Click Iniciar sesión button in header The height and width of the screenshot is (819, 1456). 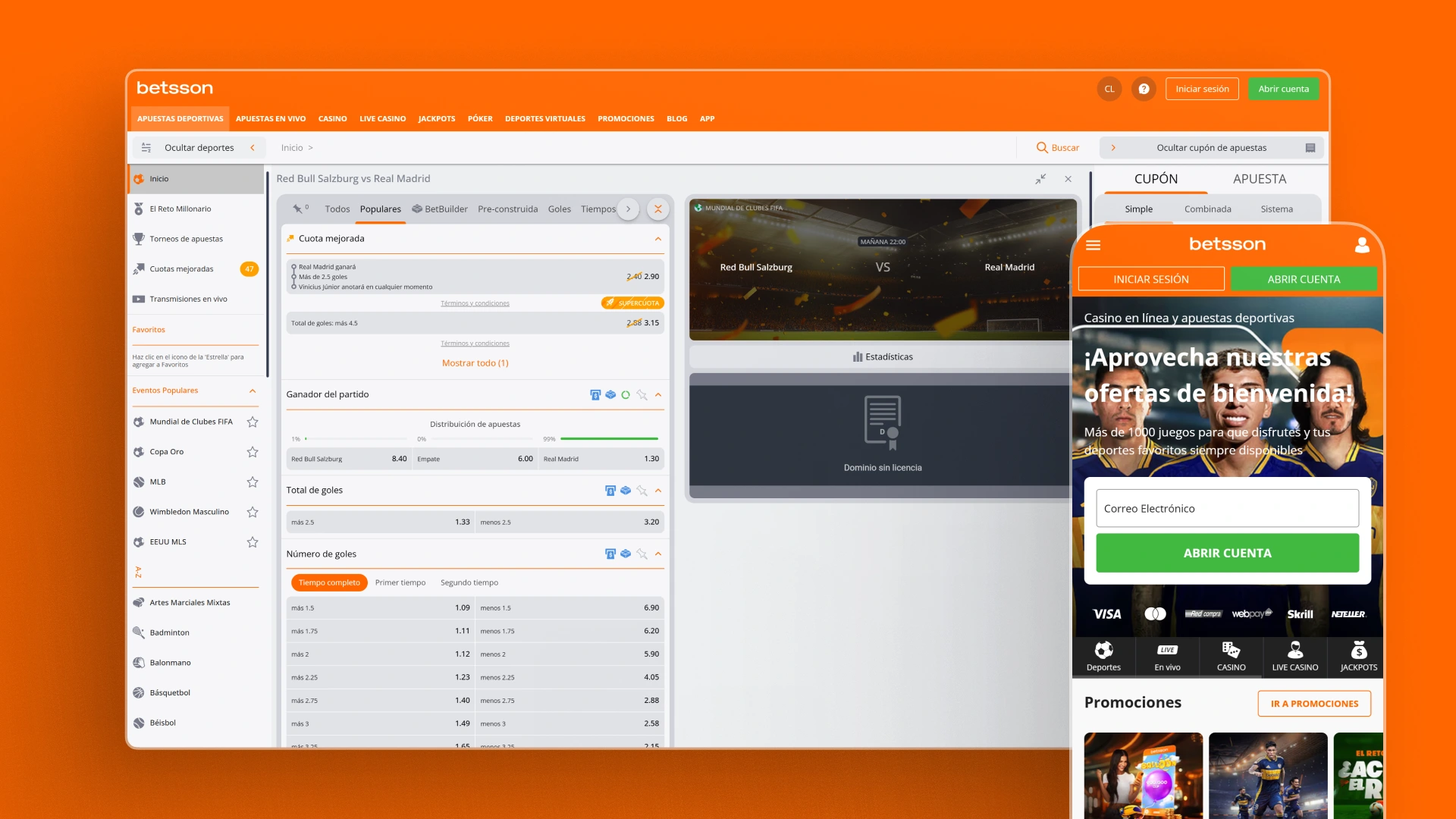click(x=1202, y=89)
